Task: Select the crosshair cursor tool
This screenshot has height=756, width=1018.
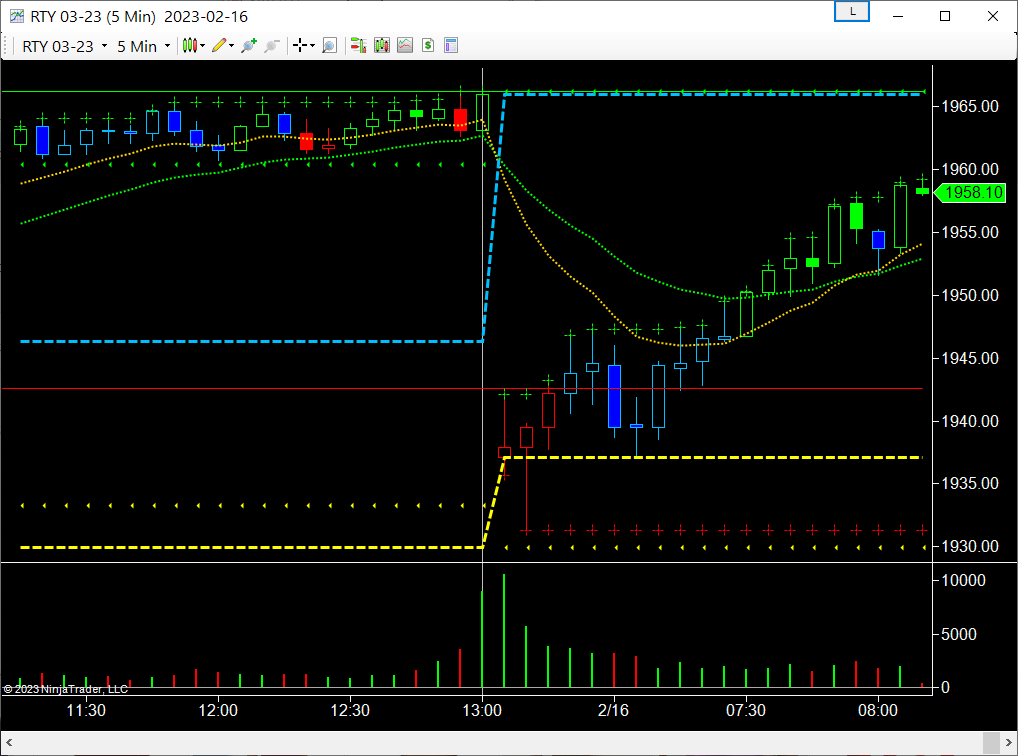Action: pyautogui.click(x=300, y=45)
